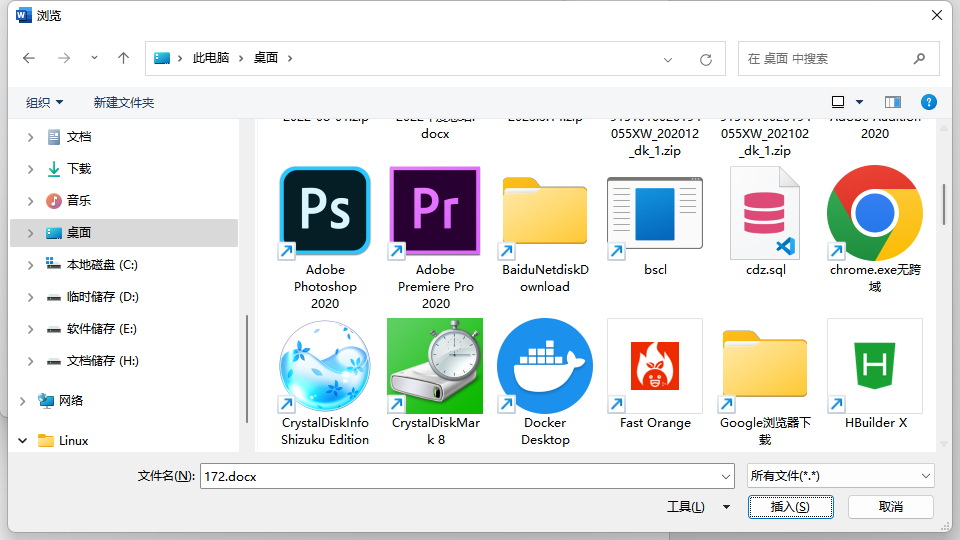The height and width of the screenshot is (540, 960).
Task: Click the file list vertical scrollbar
Action: (x=943, y=204)
